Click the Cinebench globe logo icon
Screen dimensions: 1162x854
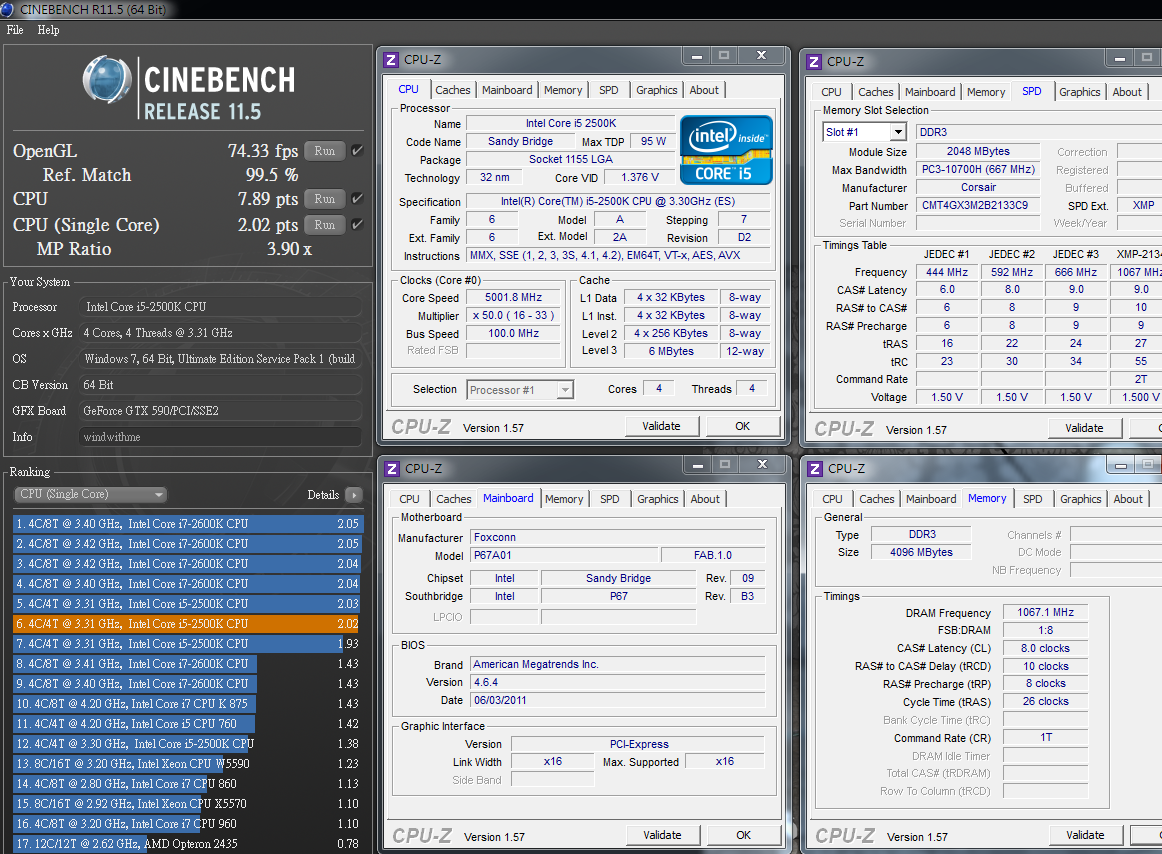(107, 79)
